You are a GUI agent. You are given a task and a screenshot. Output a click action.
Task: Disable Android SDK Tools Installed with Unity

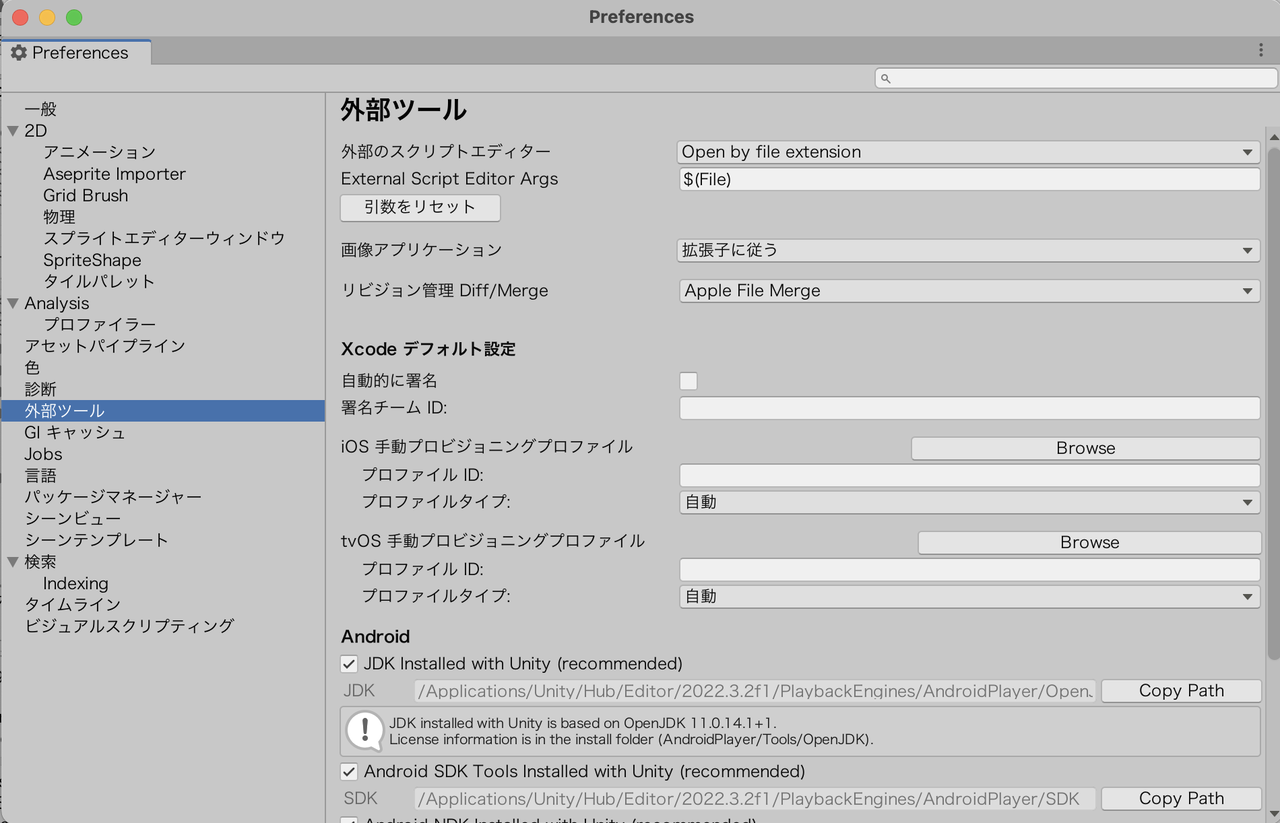click(349, 771)
